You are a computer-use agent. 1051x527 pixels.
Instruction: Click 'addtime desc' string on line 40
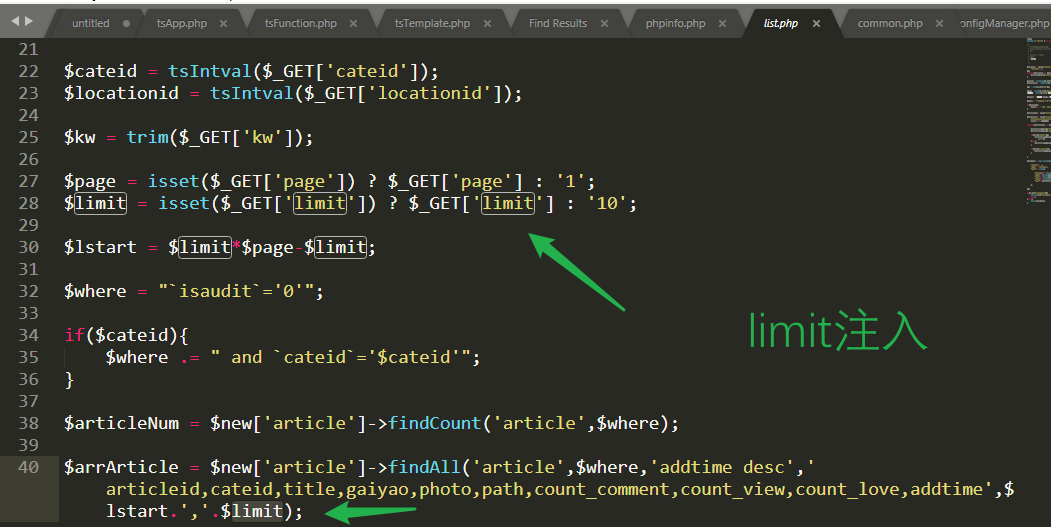723,467
